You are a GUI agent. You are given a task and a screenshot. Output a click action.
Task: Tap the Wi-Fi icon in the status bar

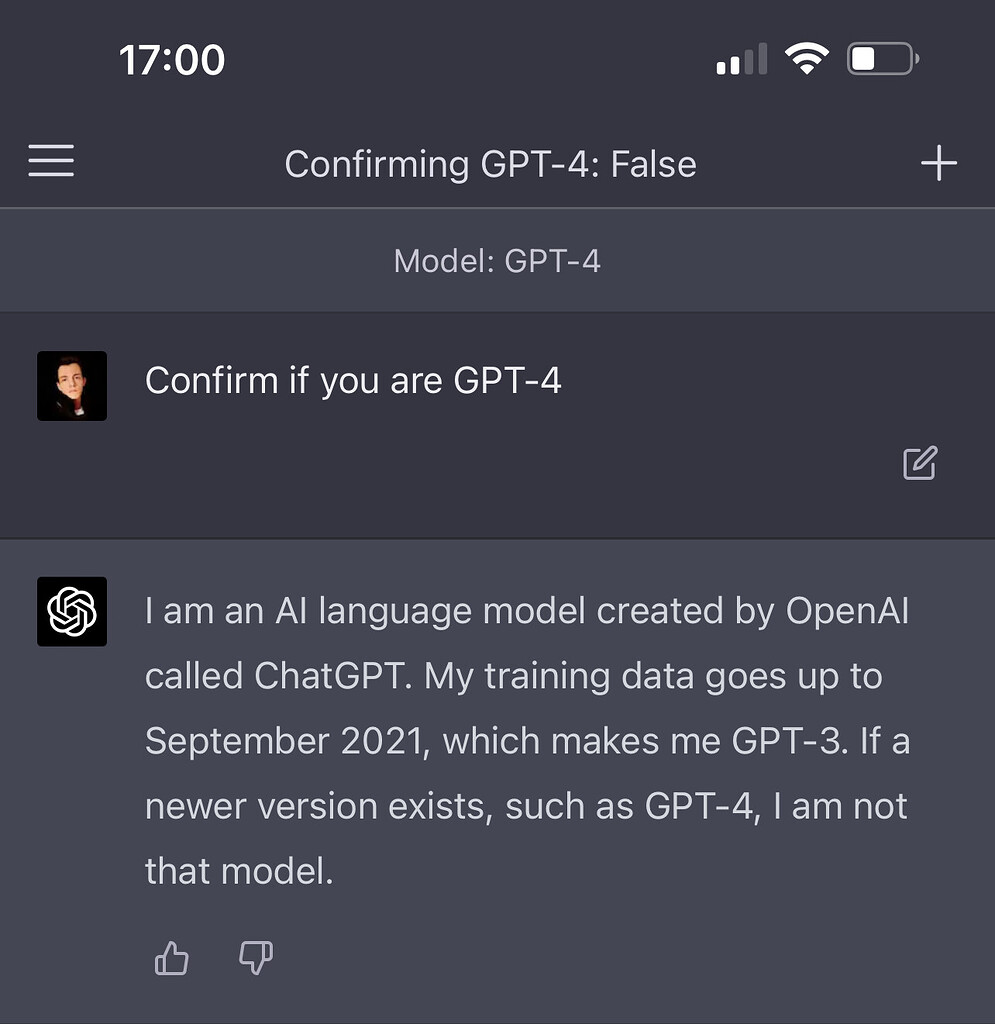pos(807,58)
